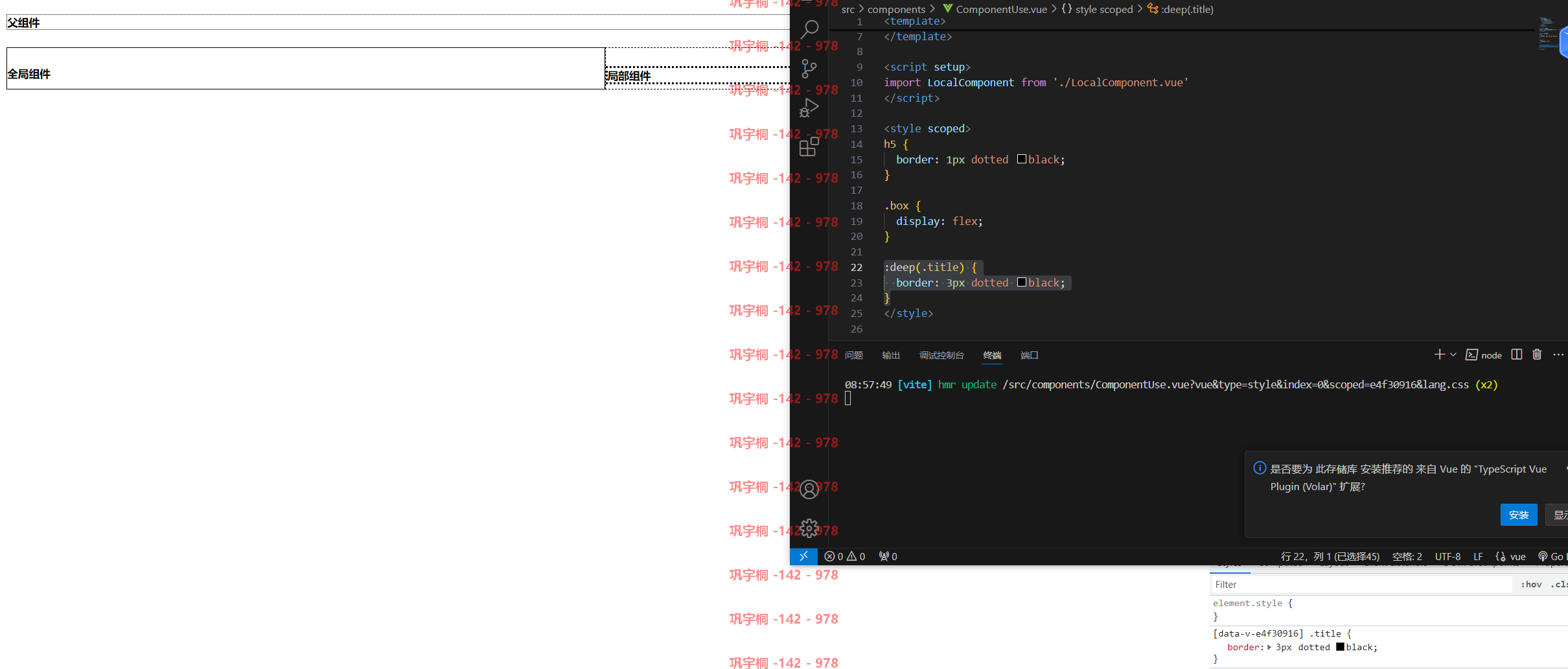Click the 父组件 heading in the browser page
The width and height of the screenshot is (1568, 669).
tap(23, 23)
